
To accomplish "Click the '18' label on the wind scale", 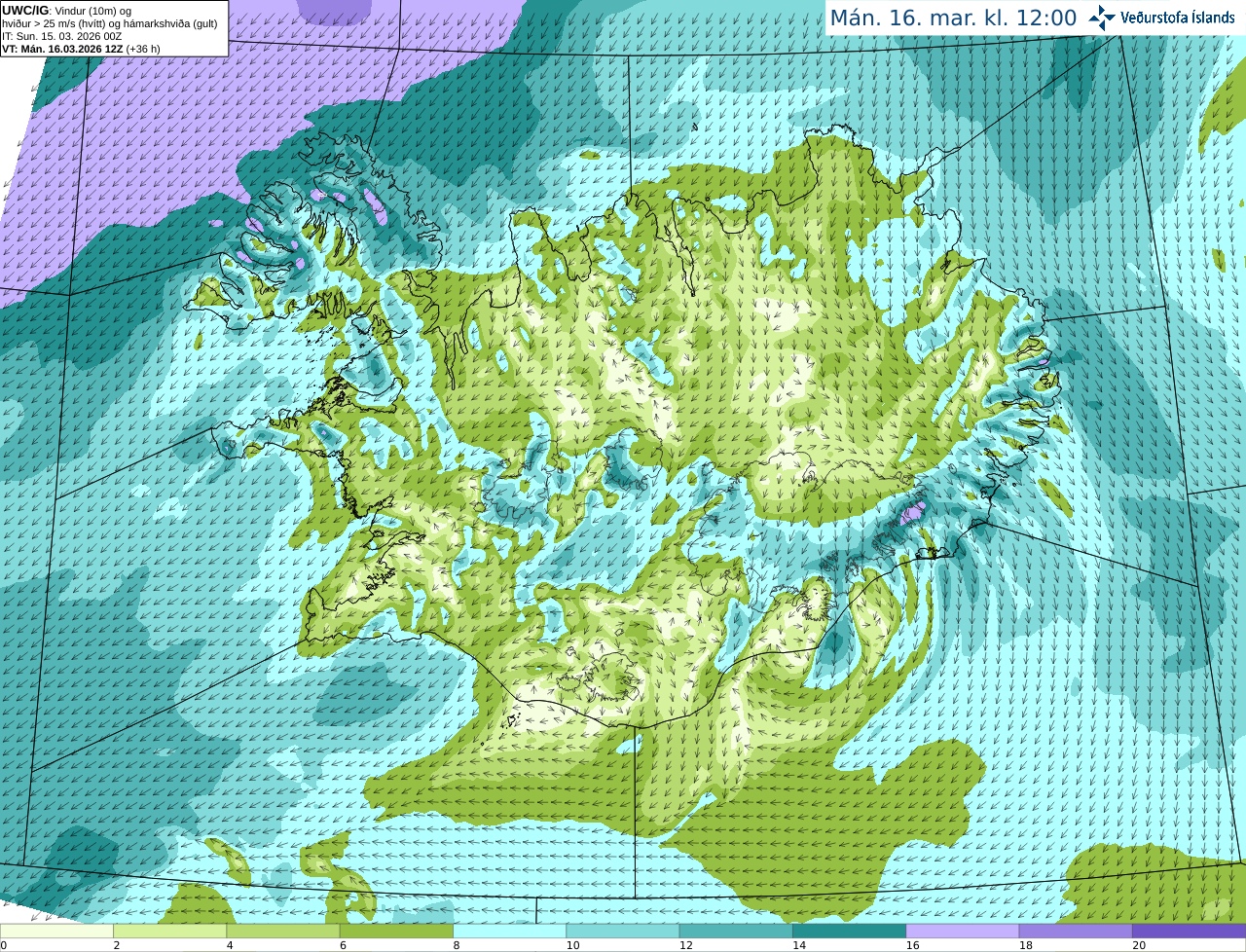I will coord(1025,945).
